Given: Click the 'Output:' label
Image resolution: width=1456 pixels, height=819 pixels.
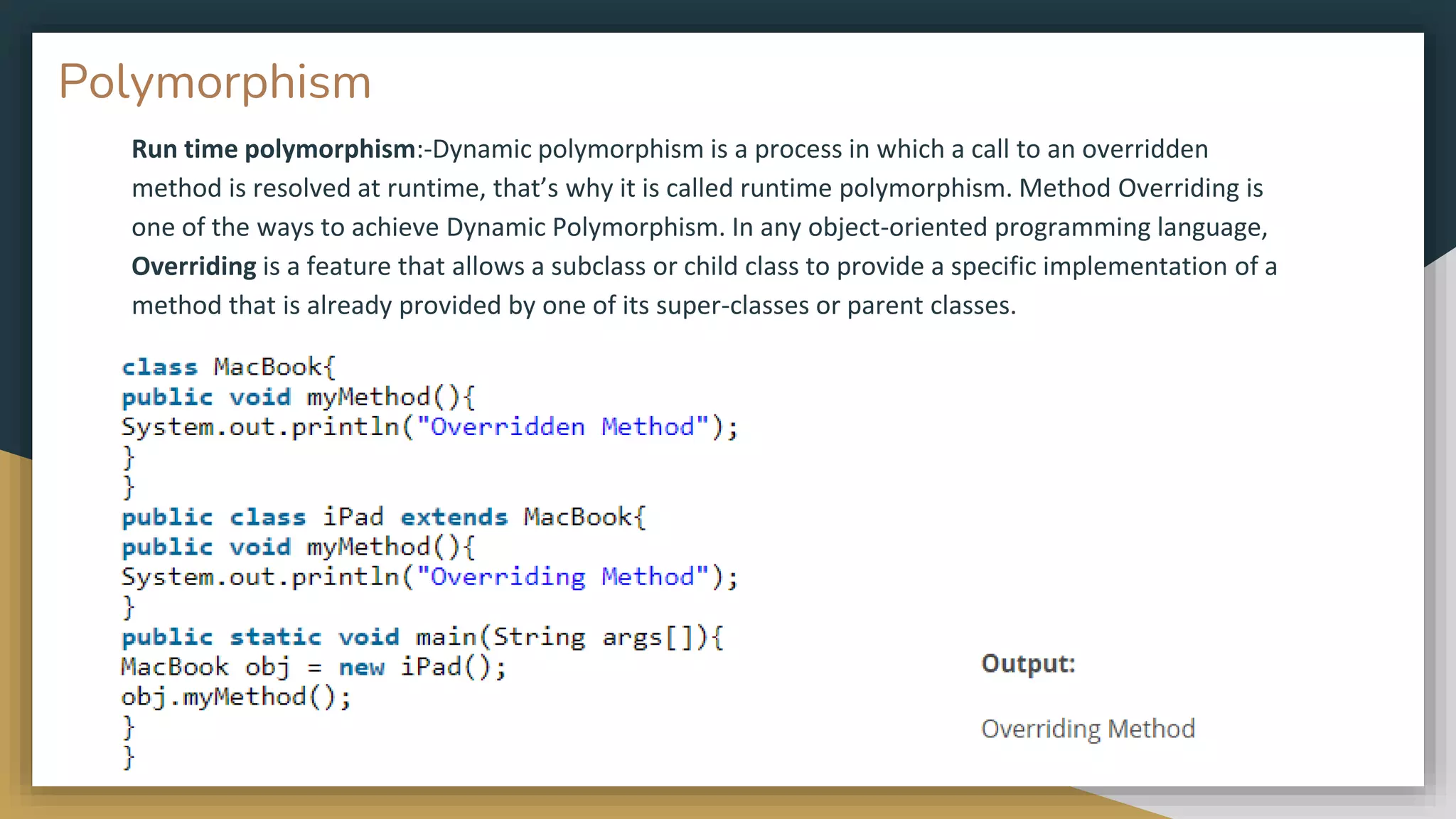Looking at the screenshot, I should pyautogui.click(x=1028, y=663).
